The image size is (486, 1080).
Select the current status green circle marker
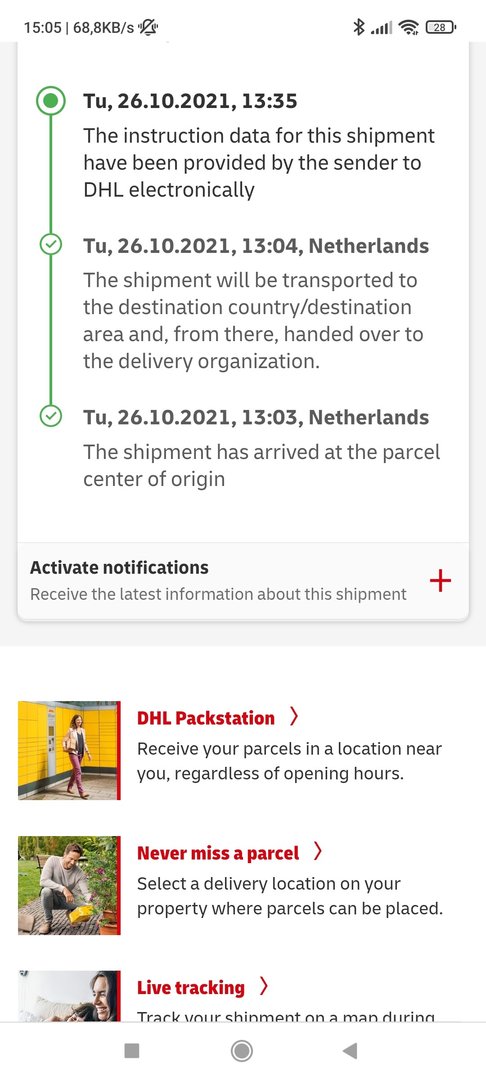pyautogui.click(x=50, y=102)
